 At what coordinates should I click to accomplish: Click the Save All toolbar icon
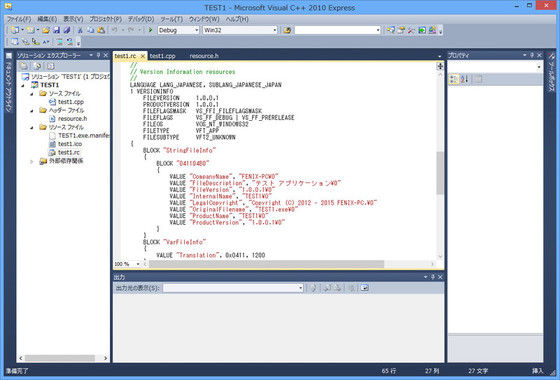[x=66, y=30]
